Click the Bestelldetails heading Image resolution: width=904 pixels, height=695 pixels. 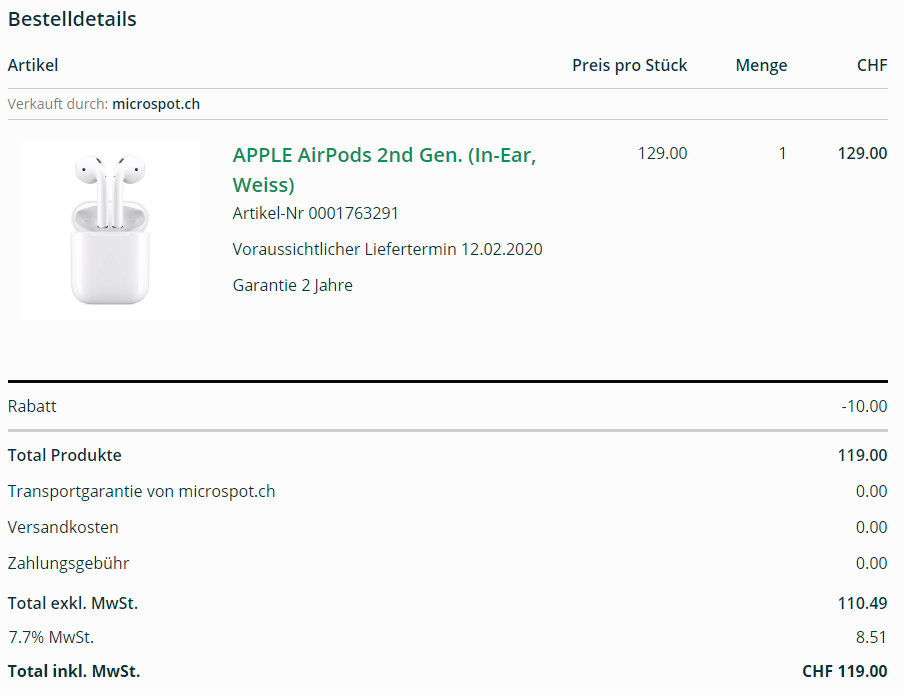pos(72,19)
